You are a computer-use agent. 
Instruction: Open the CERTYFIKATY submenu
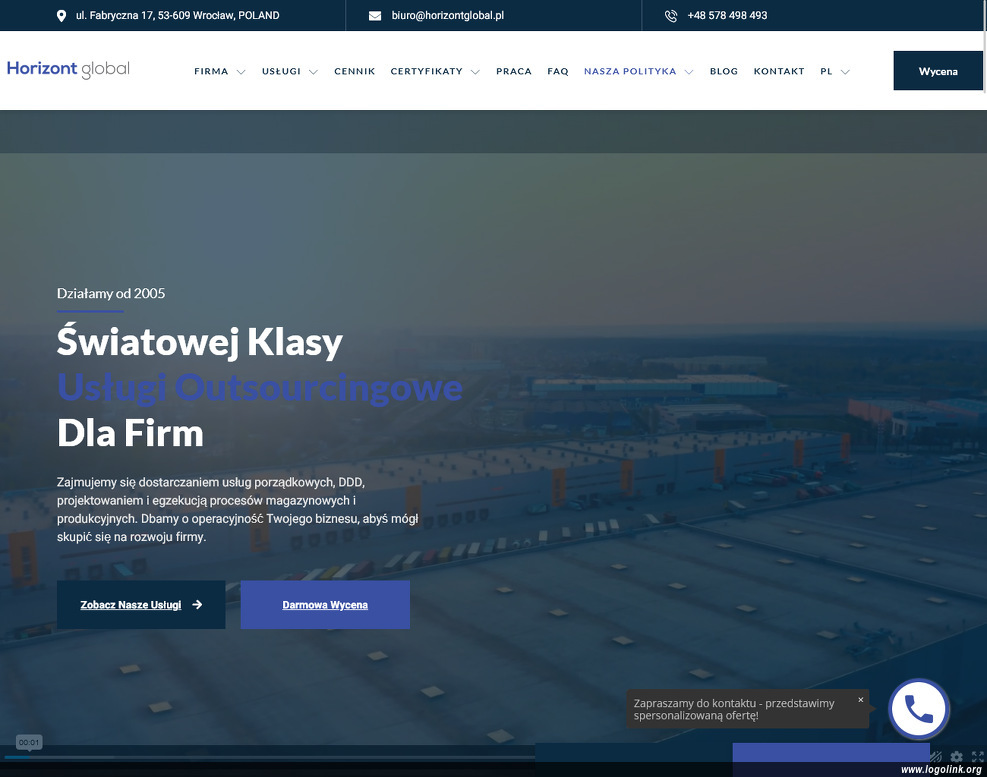[x=435, y=72]
